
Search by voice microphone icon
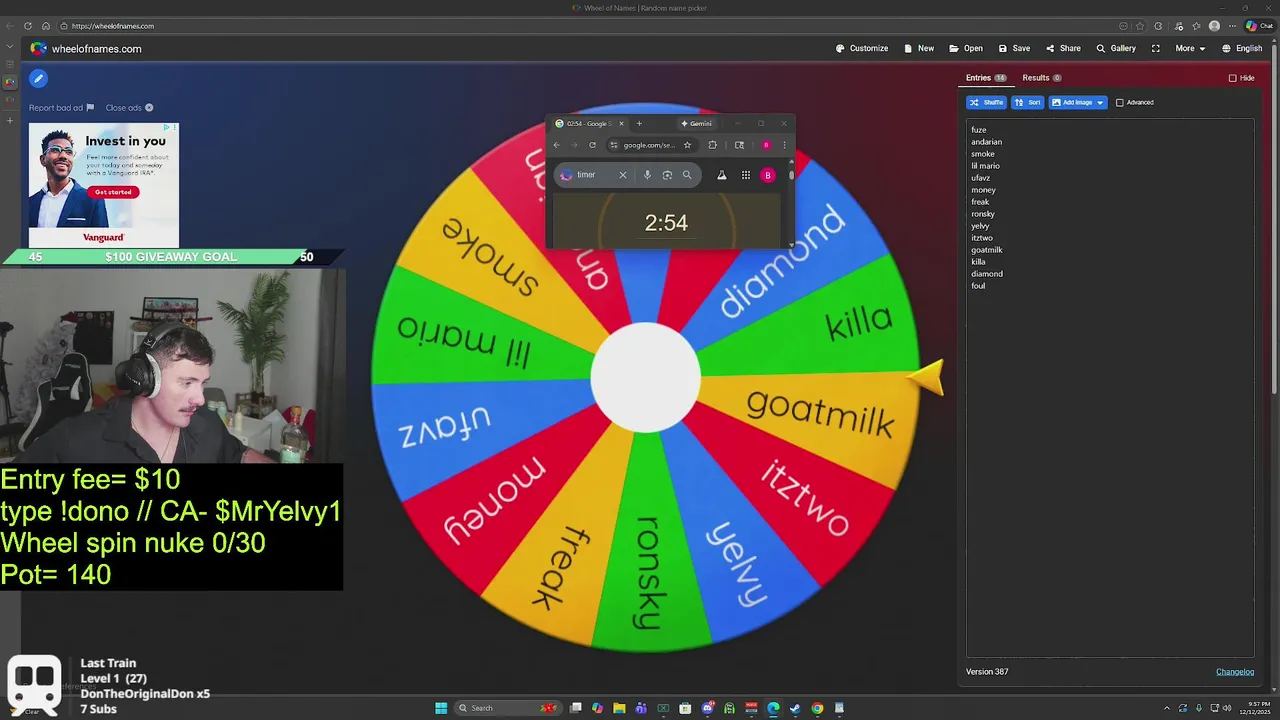(x=647, y=175)
